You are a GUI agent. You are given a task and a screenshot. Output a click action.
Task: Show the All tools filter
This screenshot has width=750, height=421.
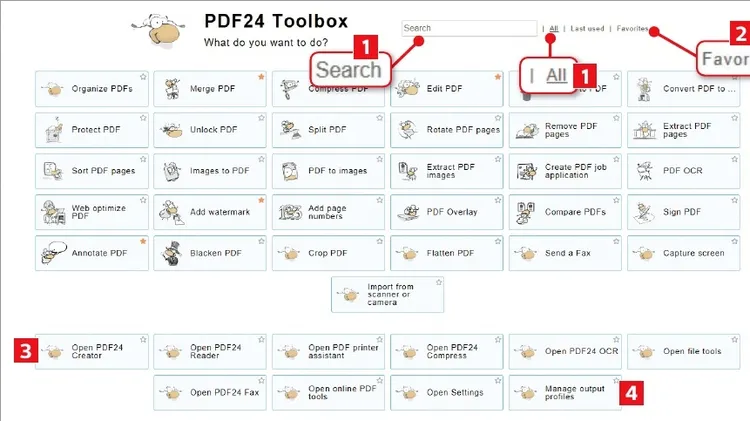pyautogui.click(x=553, y=29)
